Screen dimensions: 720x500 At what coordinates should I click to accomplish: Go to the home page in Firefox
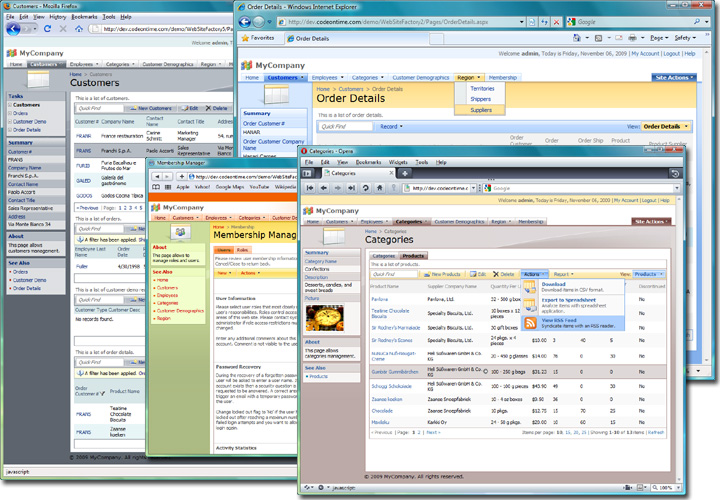[x=79, y=29]
